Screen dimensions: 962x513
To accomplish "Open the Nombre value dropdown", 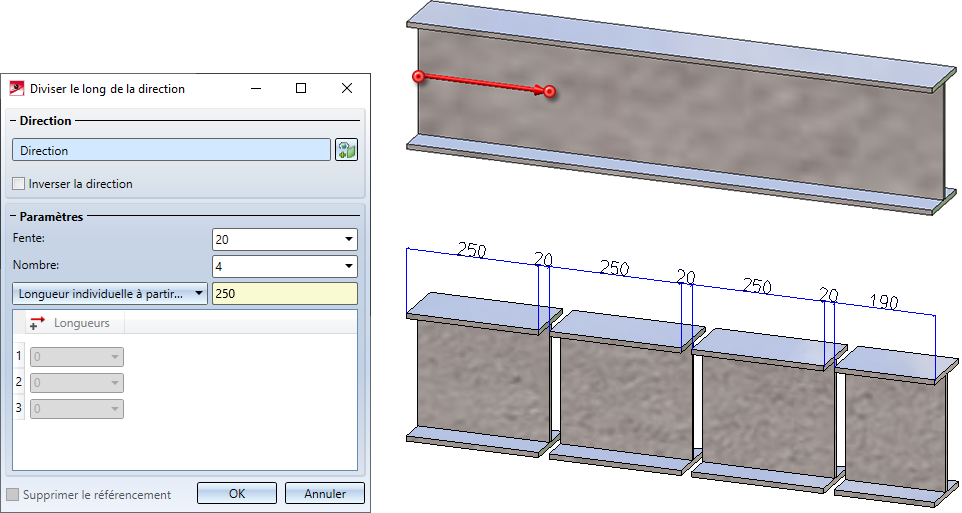I will click(348, 266).
